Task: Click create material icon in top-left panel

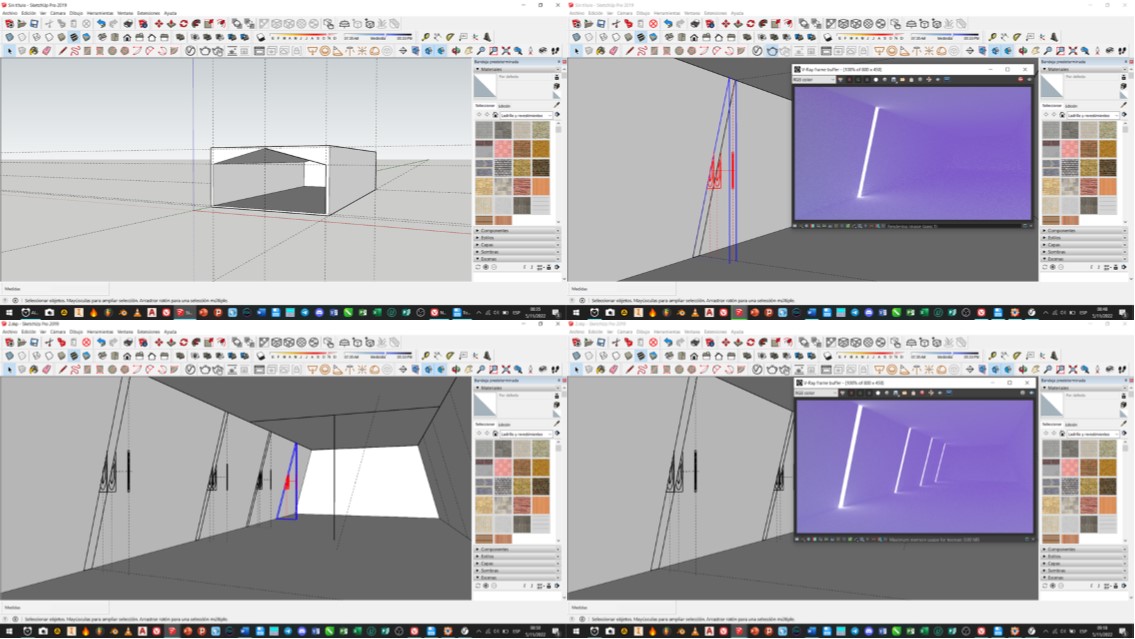Action: (x=557, y=86)
